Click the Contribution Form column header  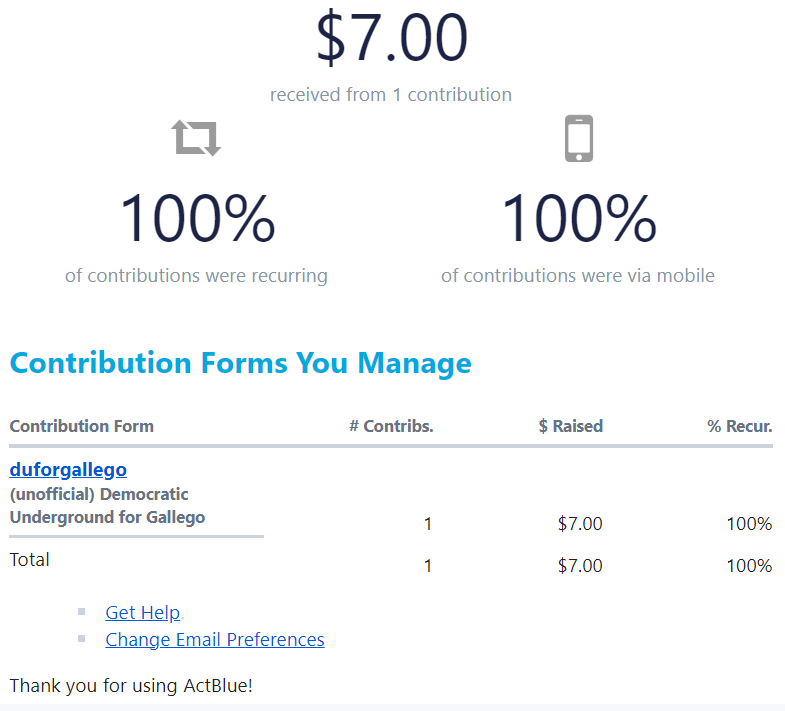pyautogui.click(x=82, y=426)
